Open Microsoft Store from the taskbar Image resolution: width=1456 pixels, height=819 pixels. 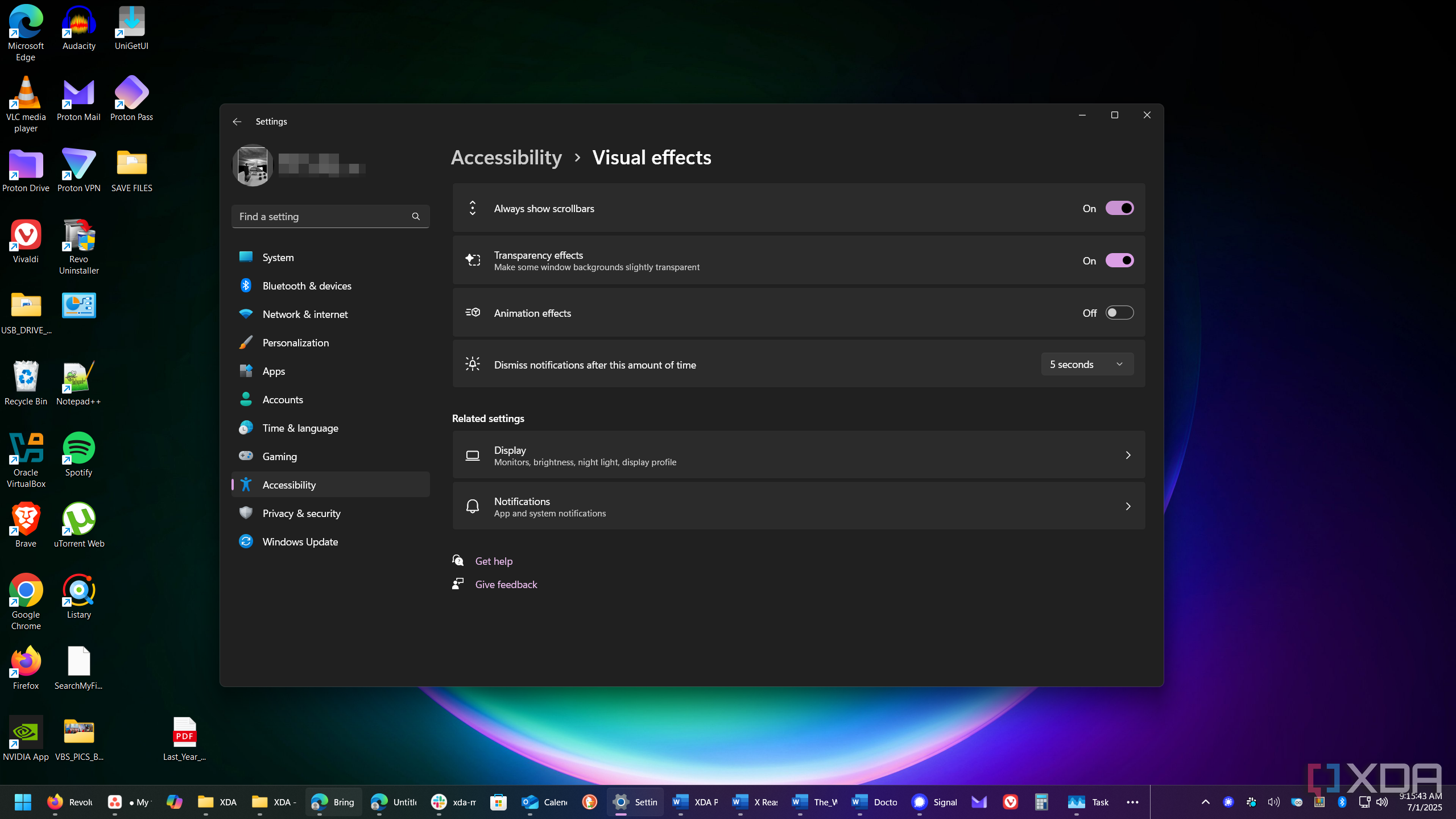click(499, 802)
